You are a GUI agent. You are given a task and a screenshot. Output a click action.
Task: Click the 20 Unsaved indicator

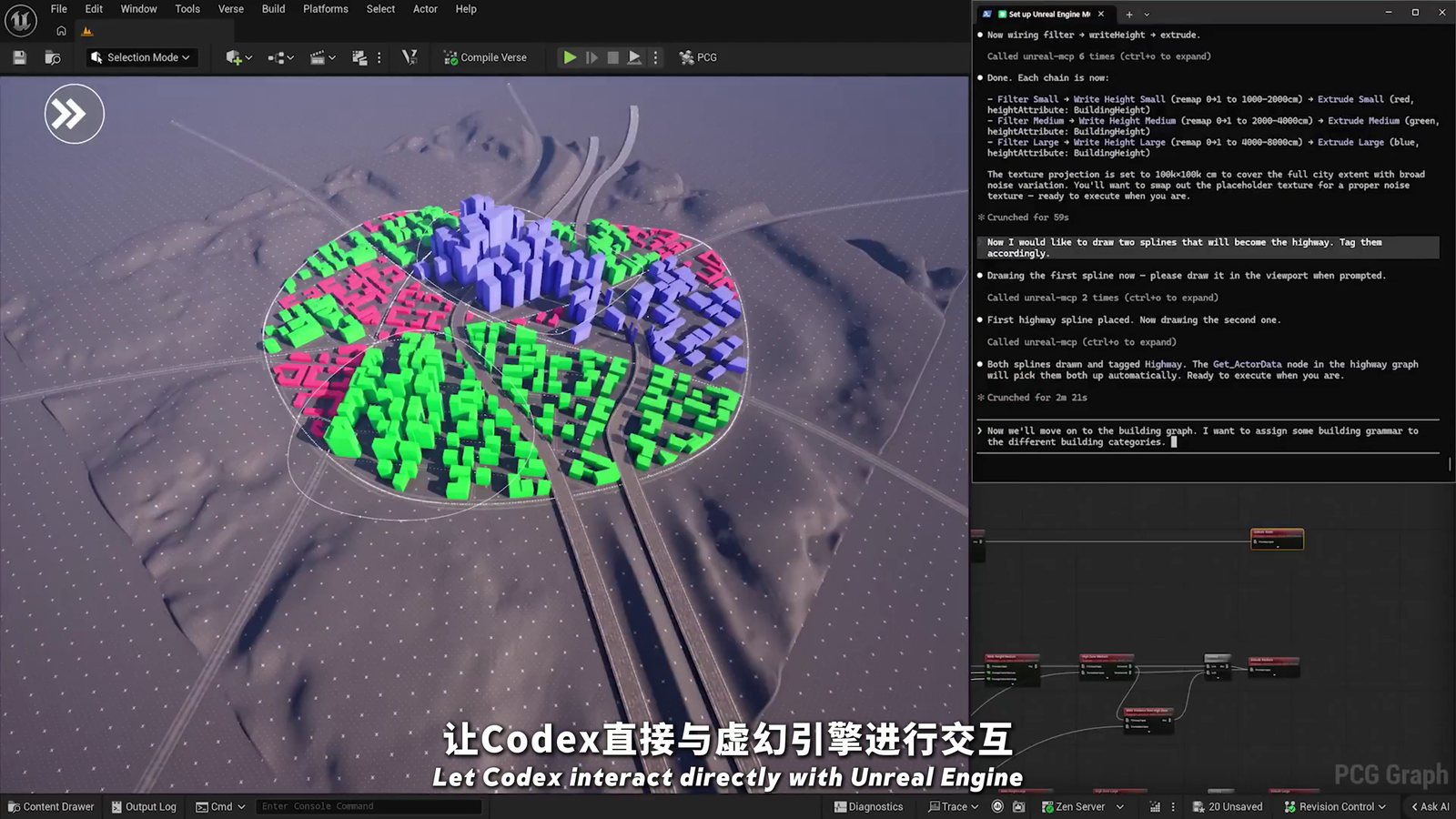[1228, 806]
